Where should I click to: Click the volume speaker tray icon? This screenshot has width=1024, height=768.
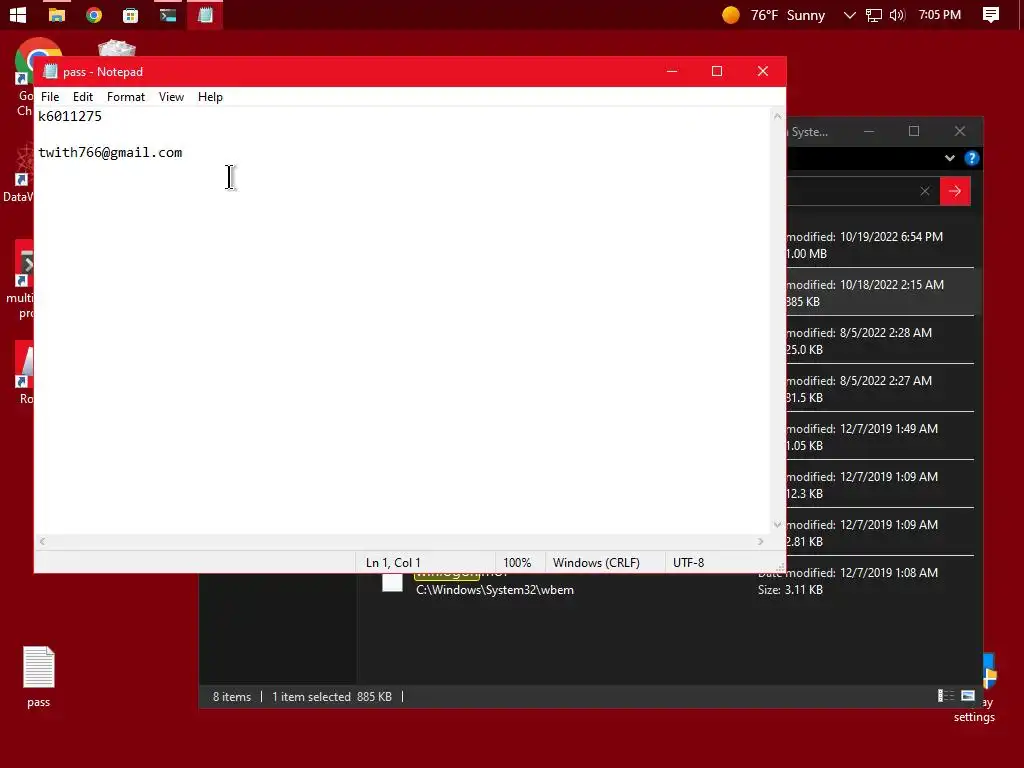click(897, 14)
